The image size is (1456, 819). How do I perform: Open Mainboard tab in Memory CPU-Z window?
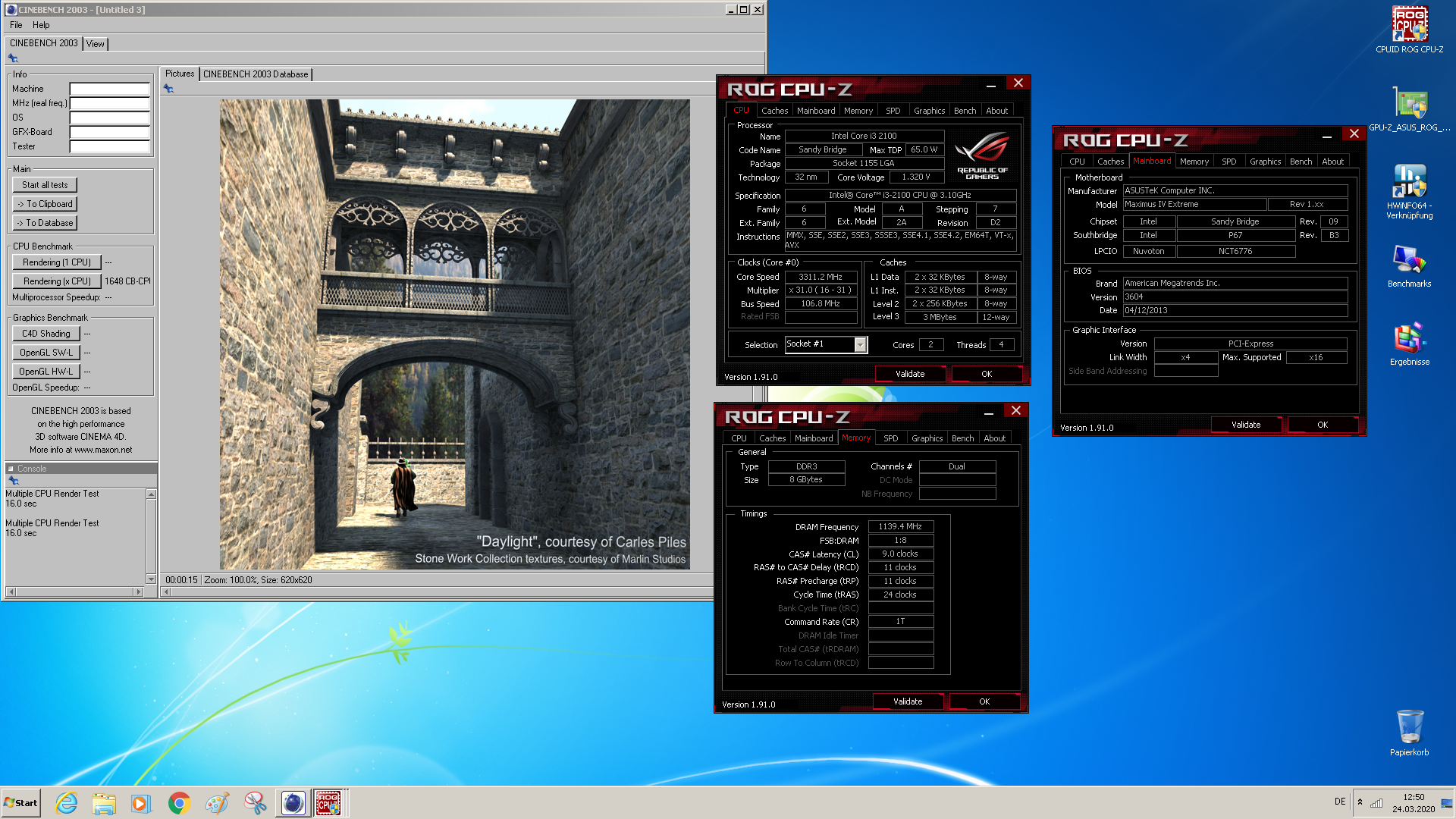814,438
